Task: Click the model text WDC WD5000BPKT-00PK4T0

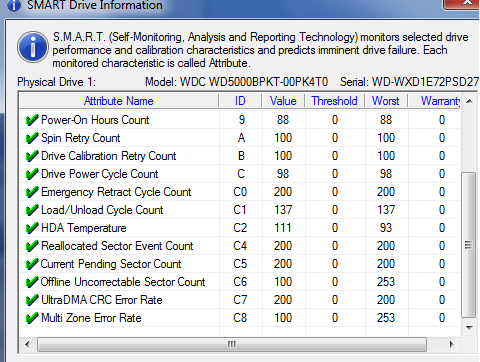Action: click(x=254, y=82)
